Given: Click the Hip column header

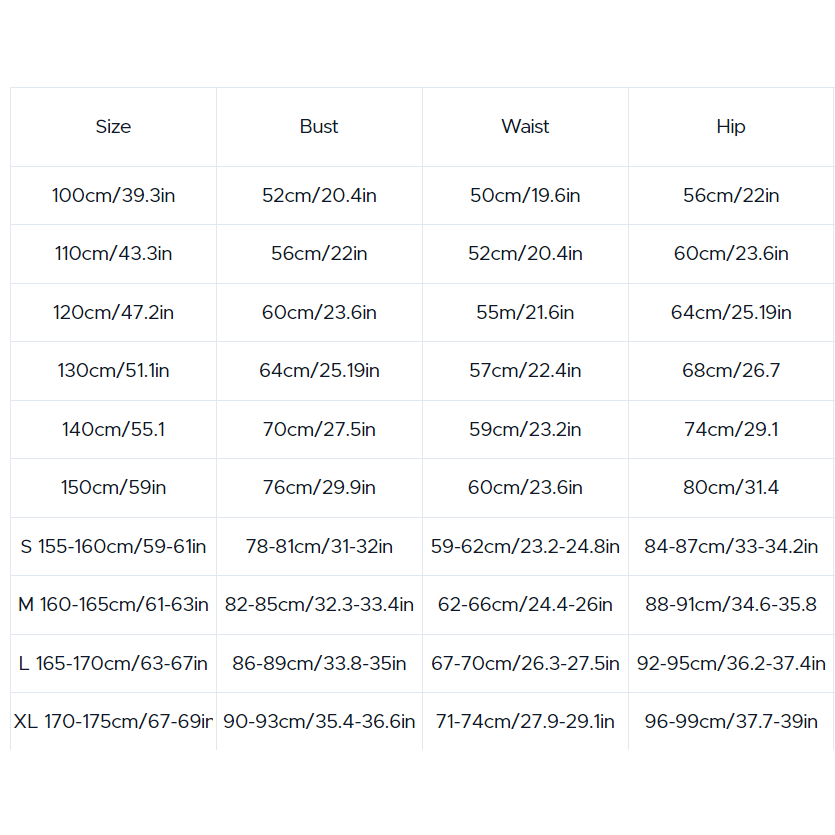Looking at the screenshot, I should tap(731, 127).
